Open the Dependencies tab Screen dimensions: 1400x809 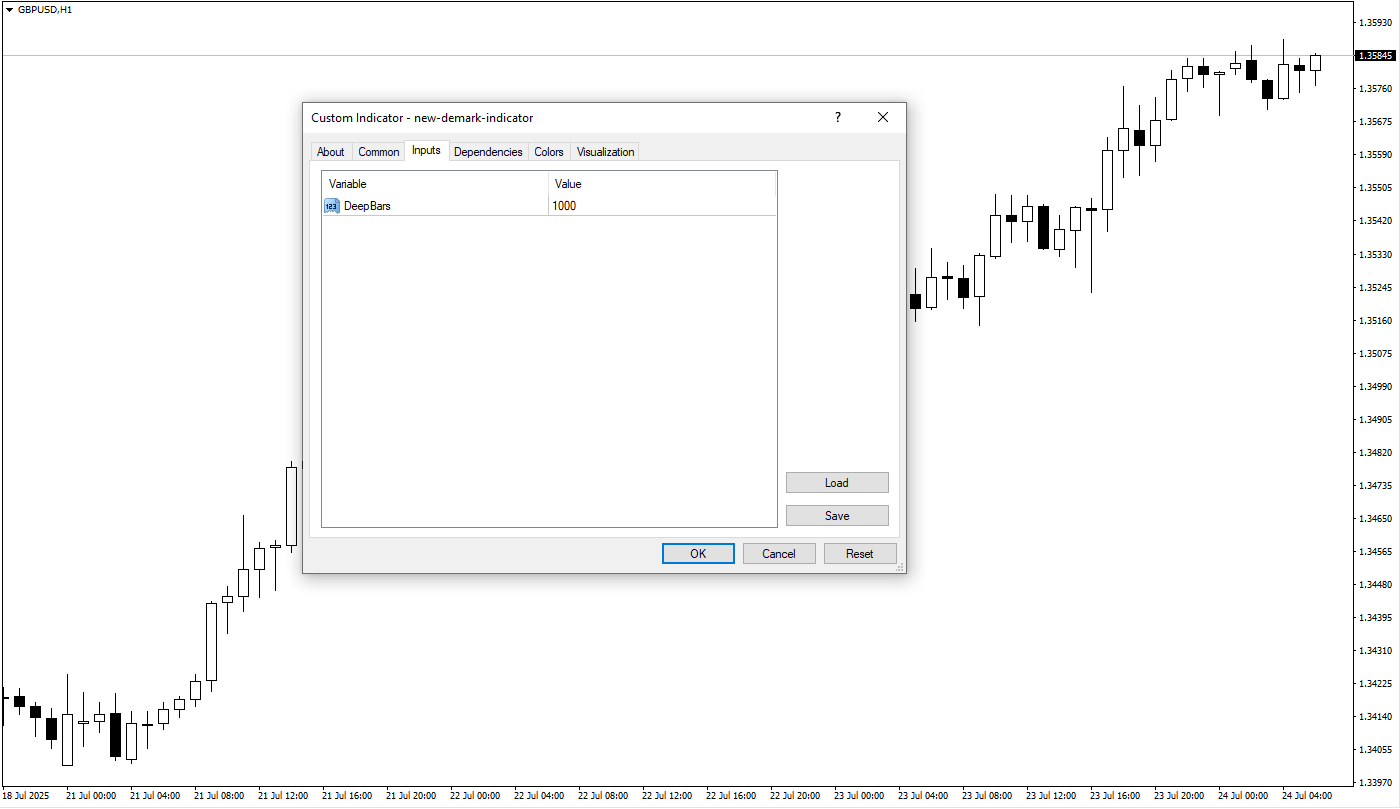point(488,152)
